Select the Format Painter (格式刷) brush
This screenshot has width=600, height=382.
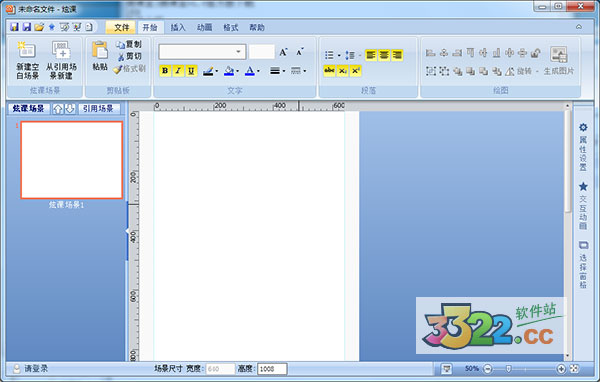(x=129, y=69)
